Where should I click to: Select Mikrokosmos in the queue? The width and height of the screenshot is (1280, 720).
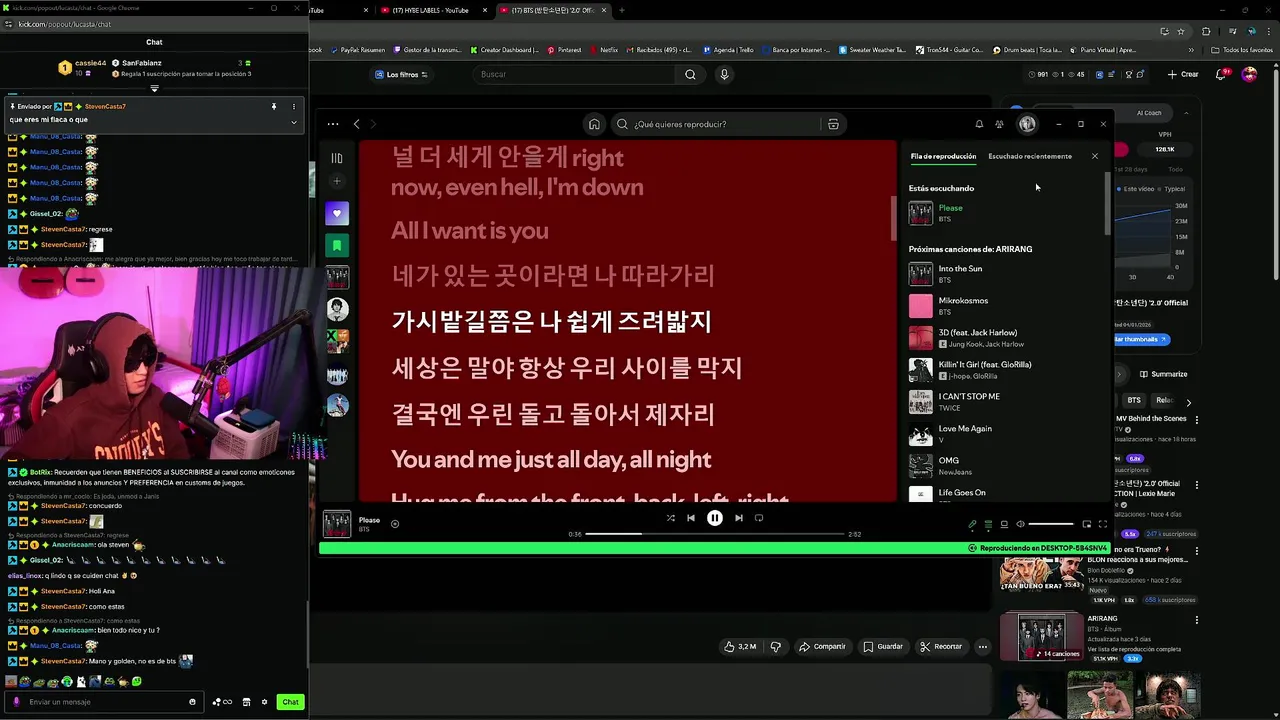(1004, 306)
